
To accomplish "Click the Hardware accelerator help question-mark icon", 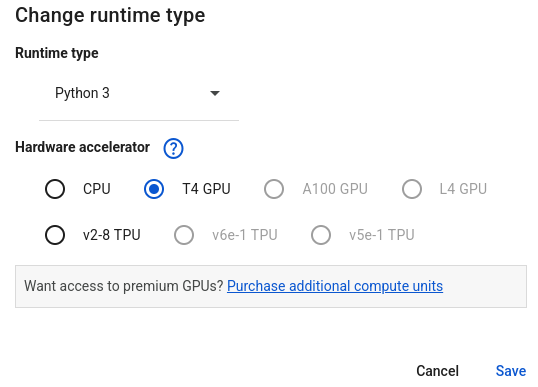I will [173, 149].
